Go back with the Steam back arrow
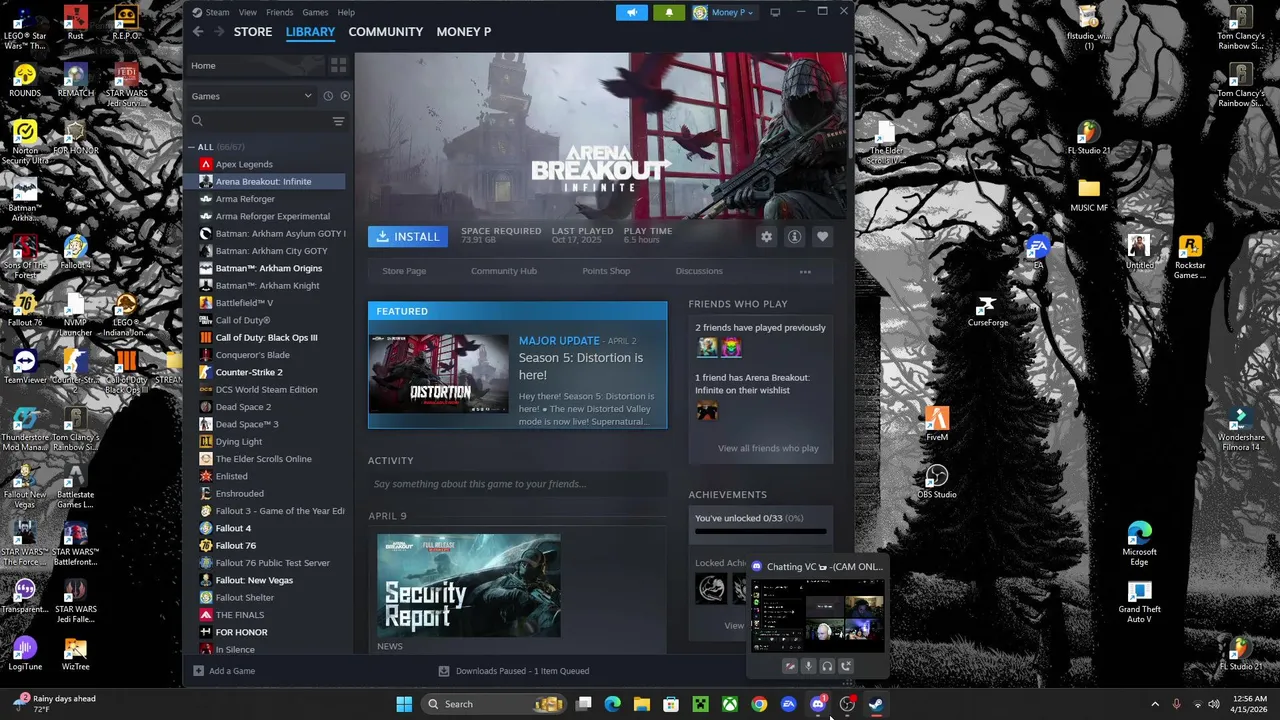This screenshot has height=720, width=1280. pos(198,32)
